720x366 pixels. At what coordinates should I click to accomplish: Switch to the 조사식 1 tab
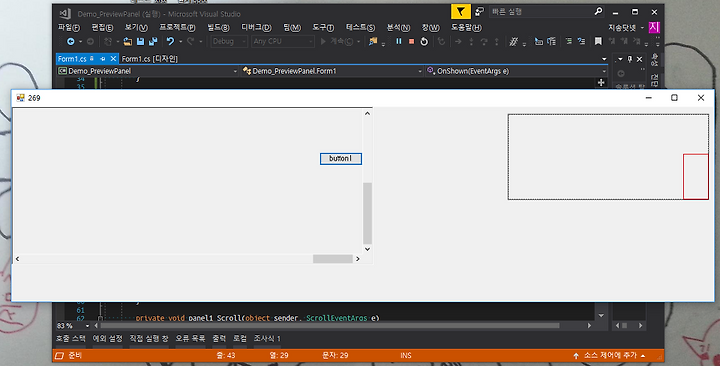point(267,338)
